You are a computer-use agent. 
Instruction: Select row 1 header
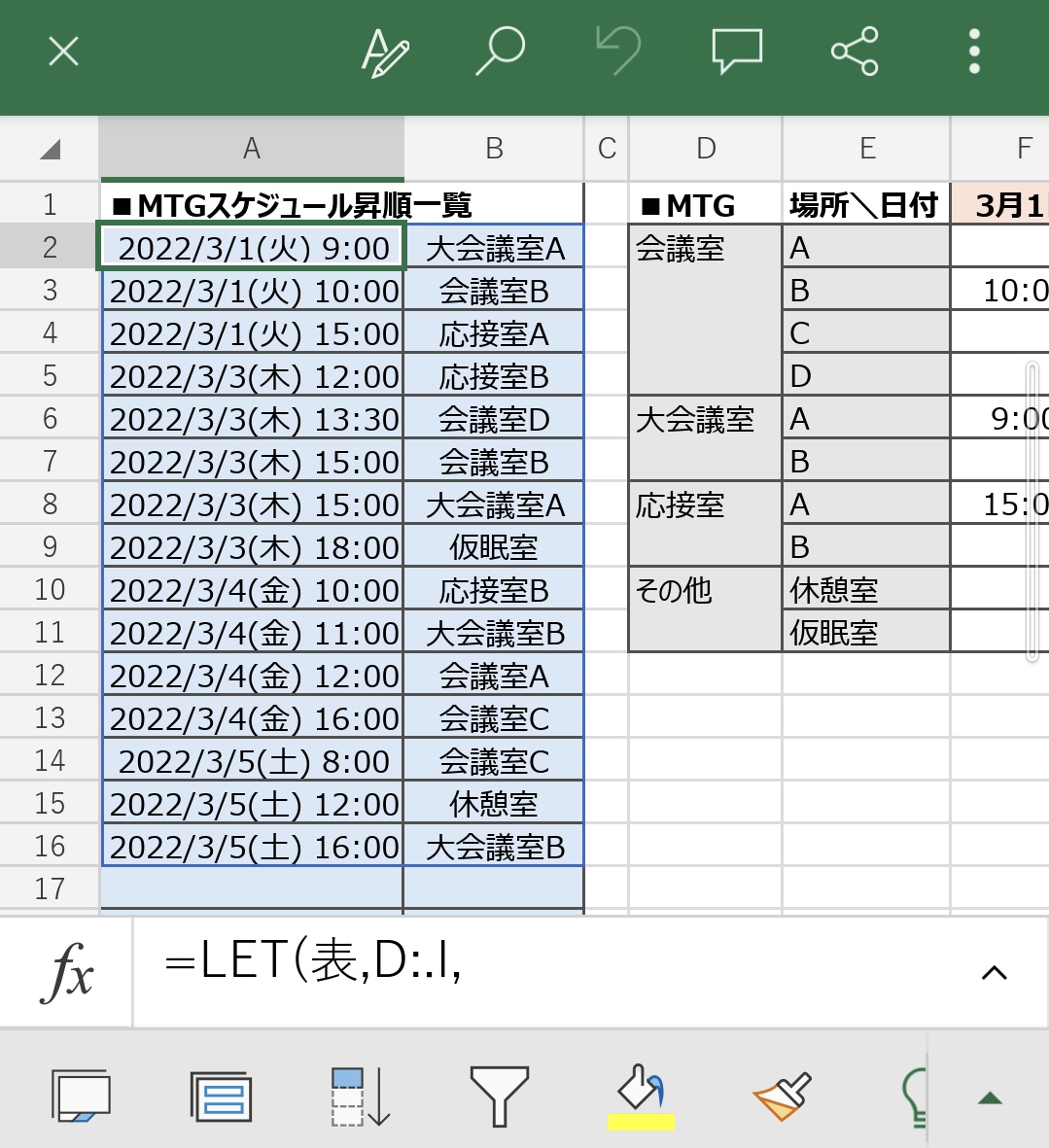[x=50, y=203]
